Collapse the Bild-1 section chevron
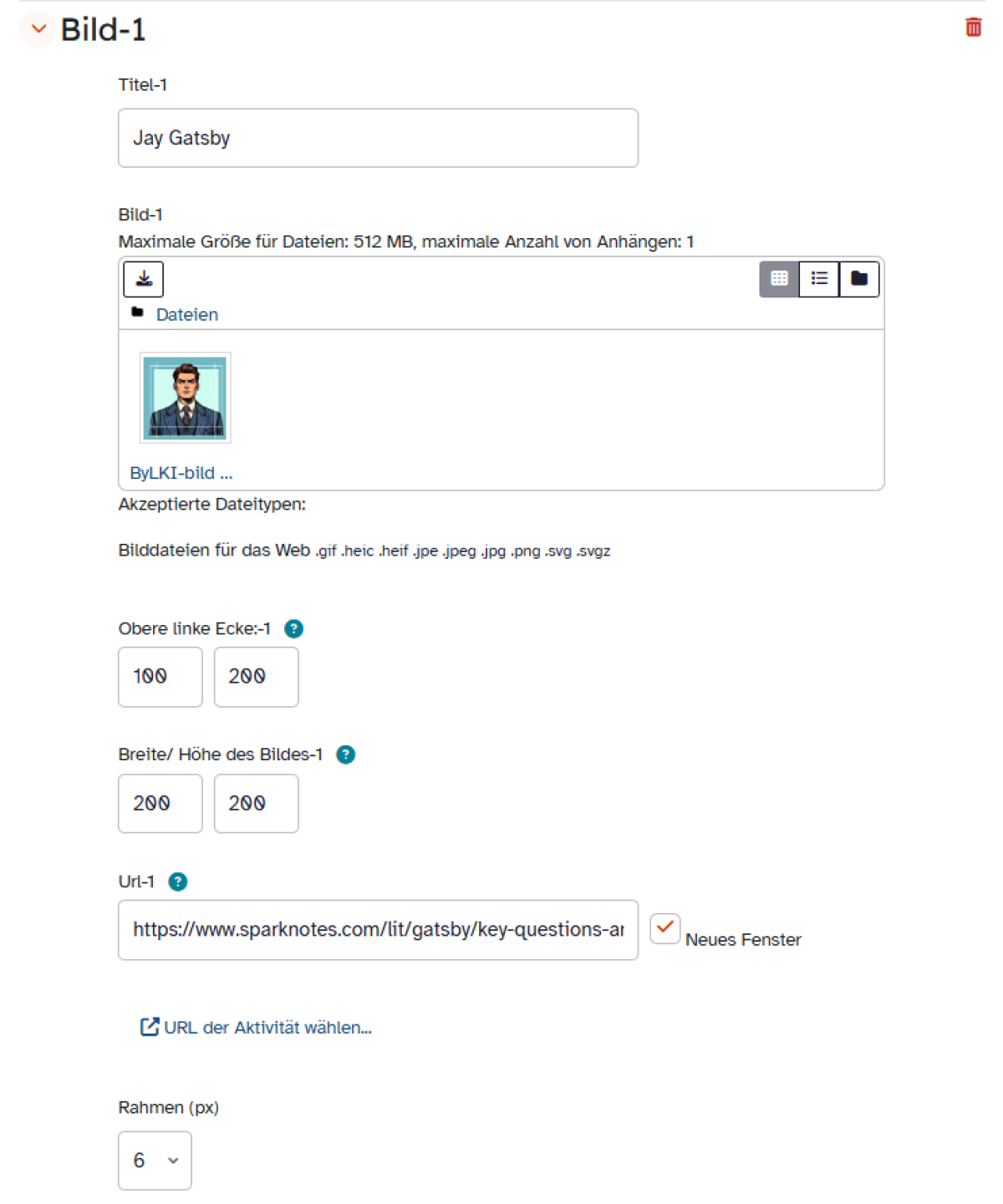Image resolution: width=1003 pixels, height=1204 pixels. (x=38, y=29)
